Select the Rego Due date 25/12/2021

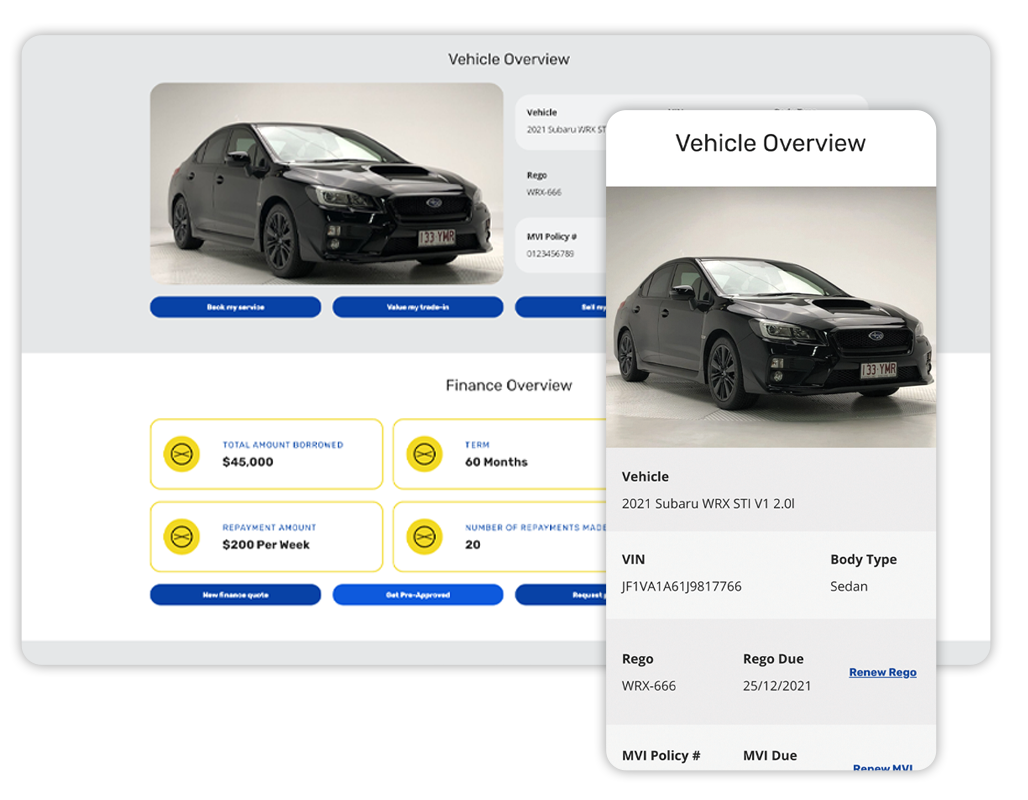(x=777, y=686)
